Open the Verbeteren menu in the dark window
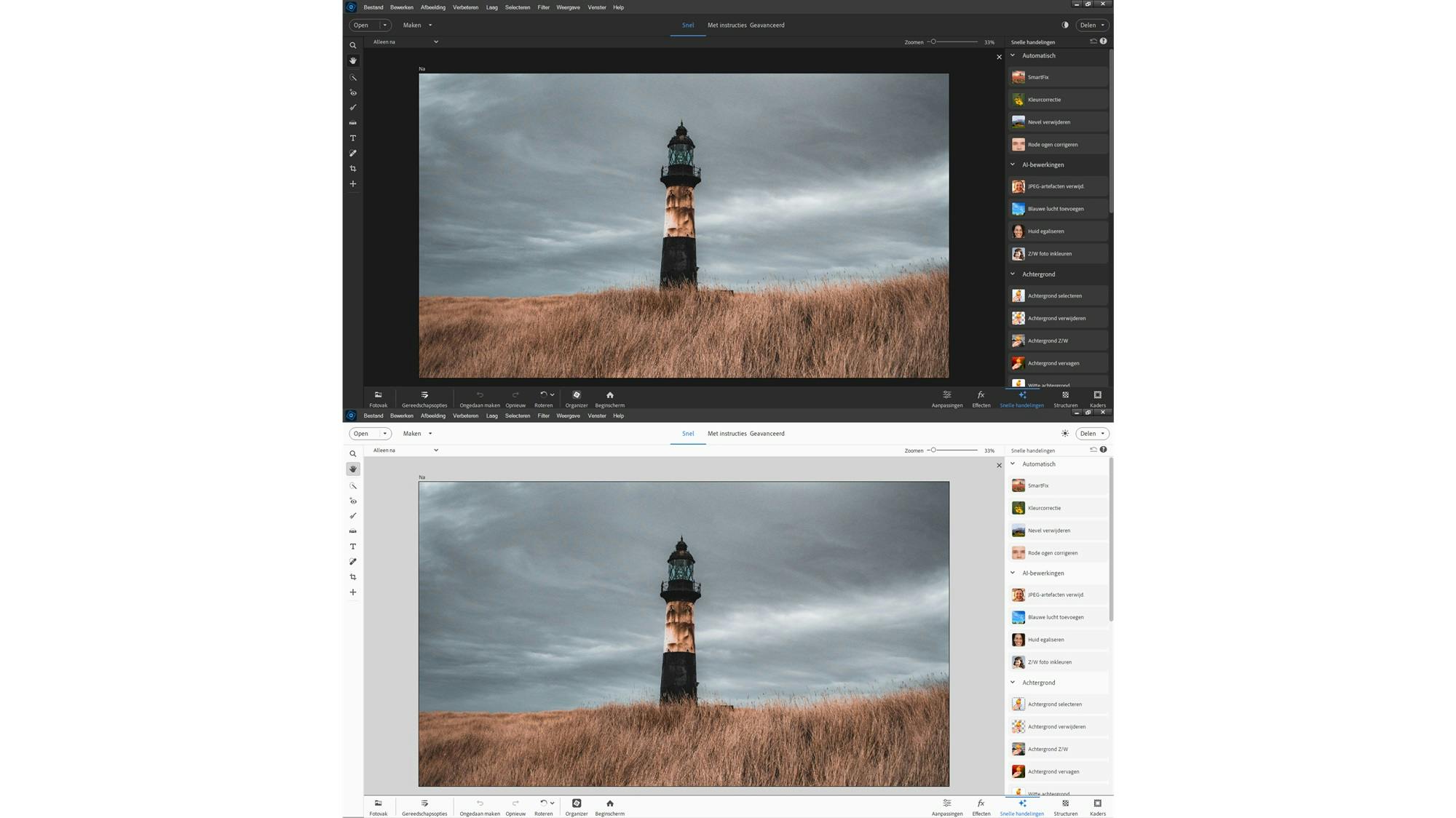 (x=465, y=7)
